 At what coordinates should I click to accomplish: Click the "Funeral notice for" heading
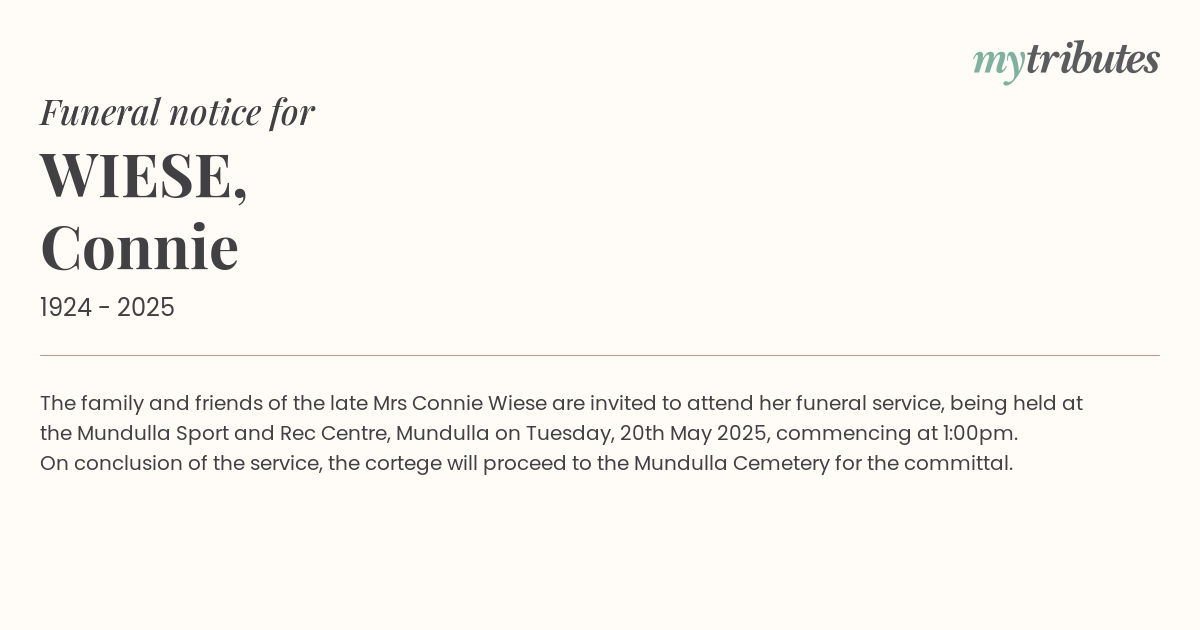(x=177, y=112)
